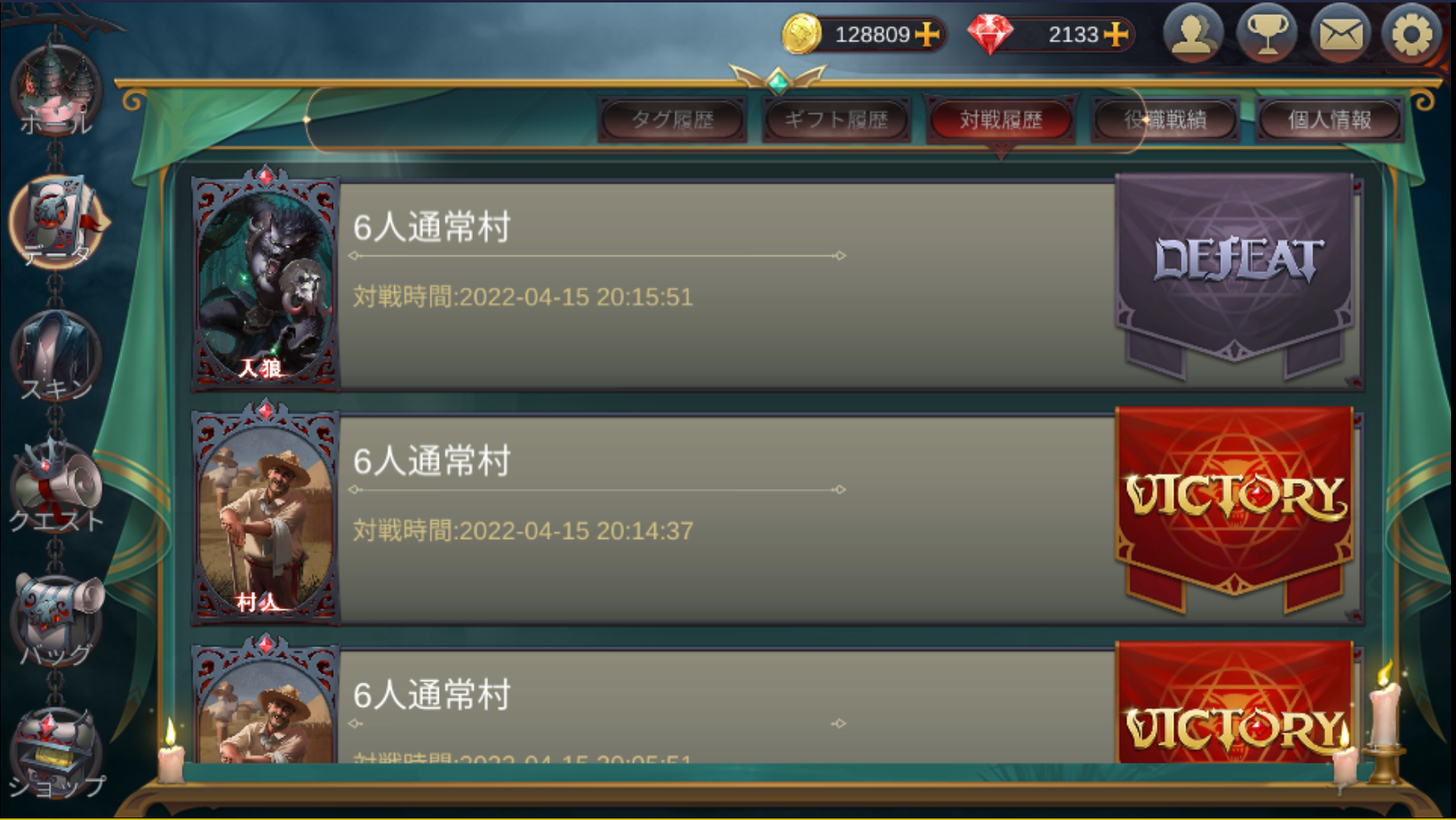Add red gems with plus button

(x=1116, y=34)
